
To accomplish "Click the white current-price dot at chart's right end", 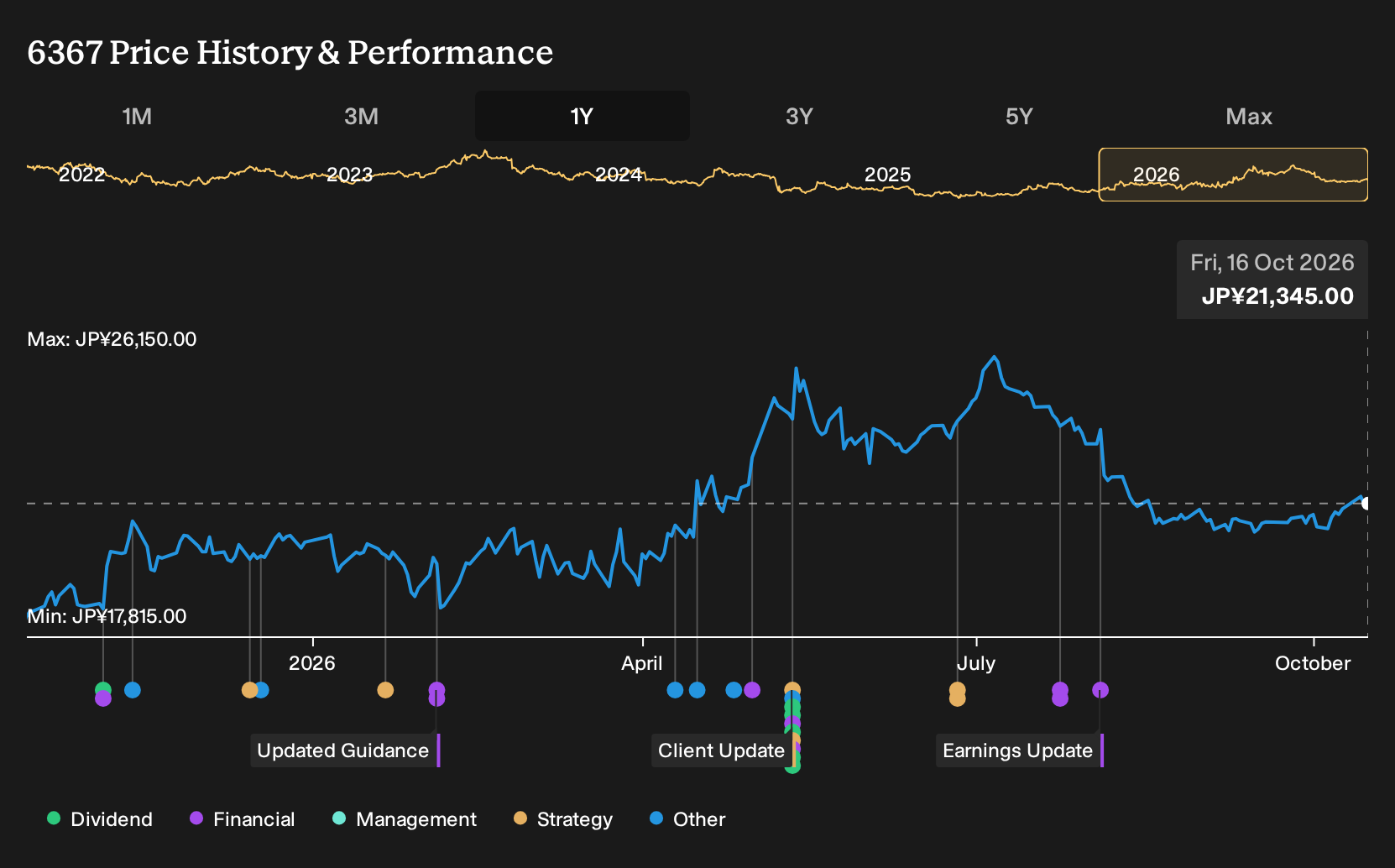I will (x=1366, y=504).
